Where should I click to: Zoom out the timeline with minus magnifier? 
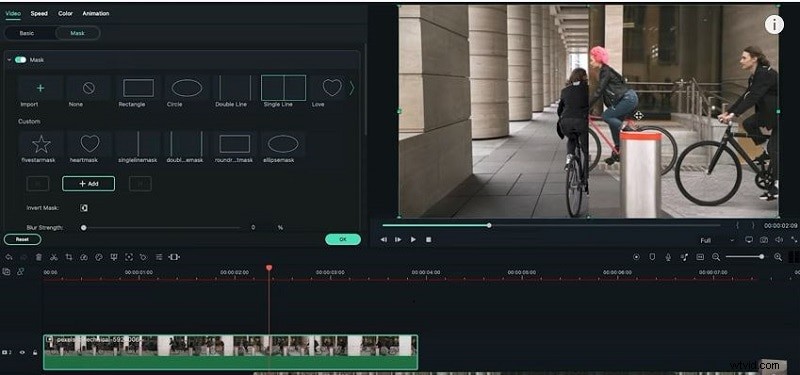click(x=716, y=257)
